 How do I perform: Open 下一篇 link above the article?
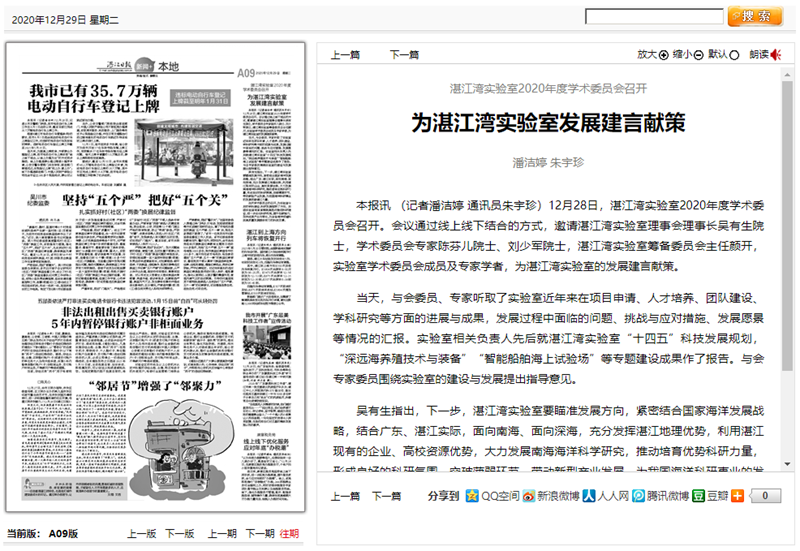pos(404,55)
